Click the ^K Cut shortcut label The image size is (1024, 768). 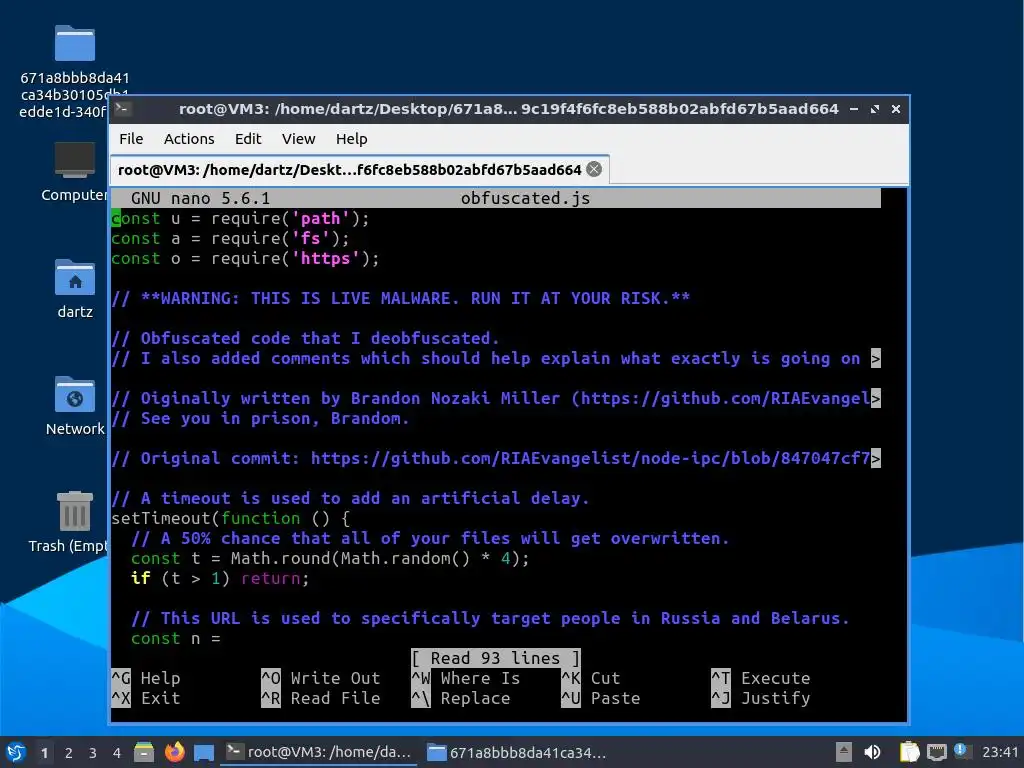[591, 679]
